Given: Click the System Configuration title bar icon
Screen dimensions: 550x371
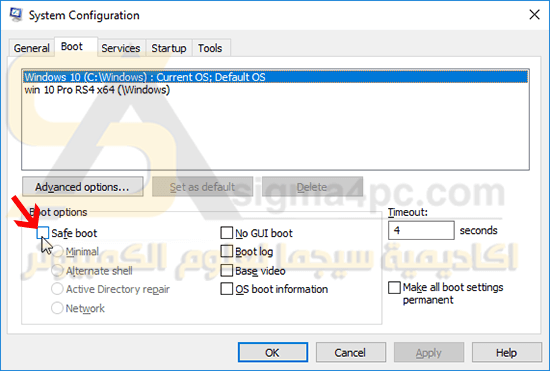Looking at the screenshot, I should pos(16,15).
